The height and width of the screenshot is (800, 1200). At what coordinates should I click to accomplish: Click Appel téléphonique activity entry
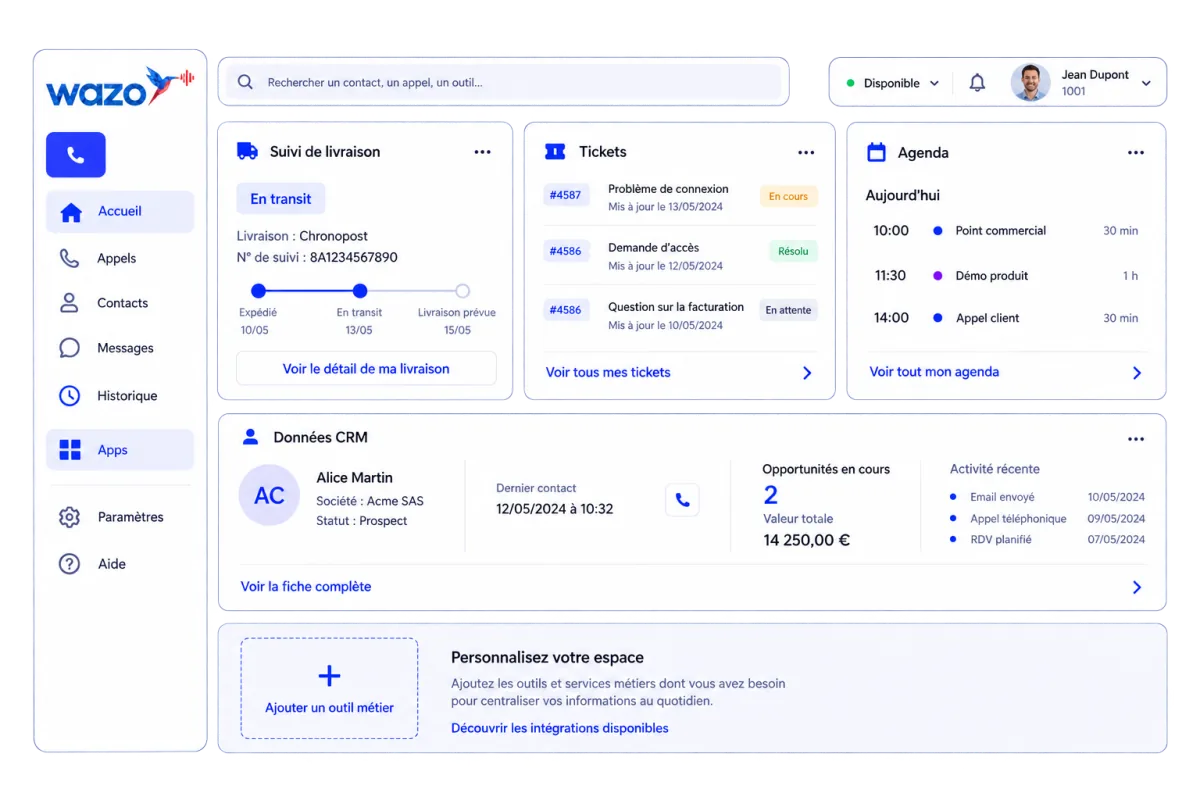click(1047, 519)
